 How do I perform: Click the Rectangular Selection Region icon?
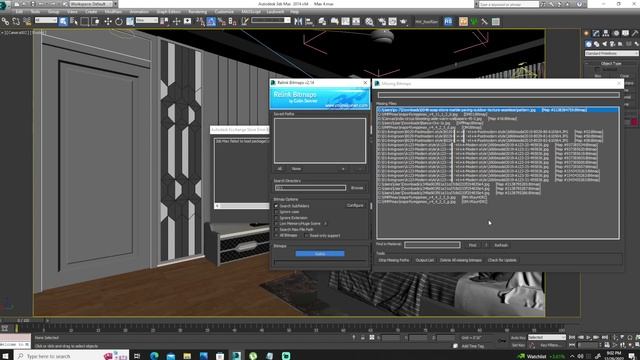coord(85,22)
